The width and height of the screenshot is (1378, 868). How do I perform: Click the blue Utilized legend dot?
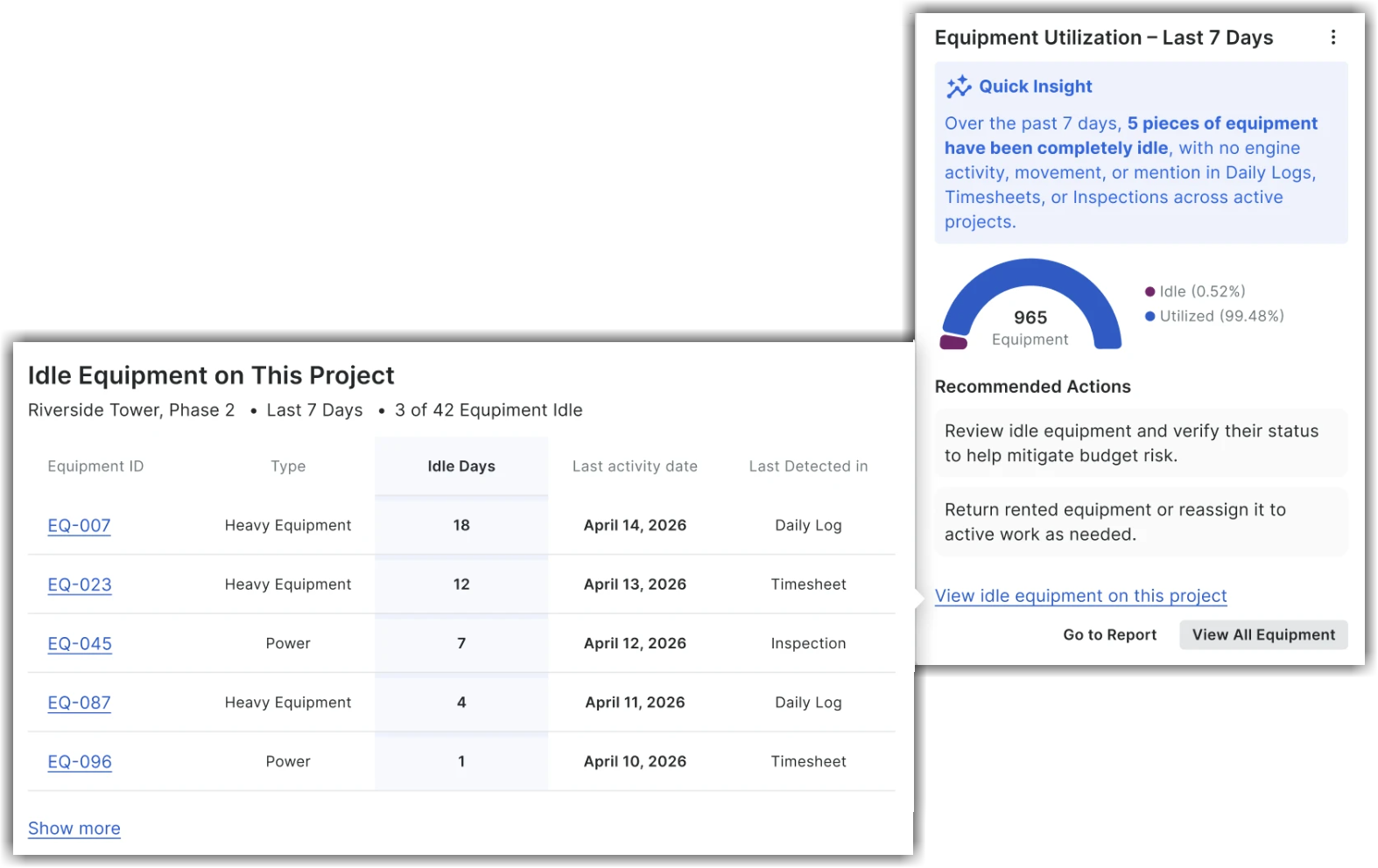1150,316
